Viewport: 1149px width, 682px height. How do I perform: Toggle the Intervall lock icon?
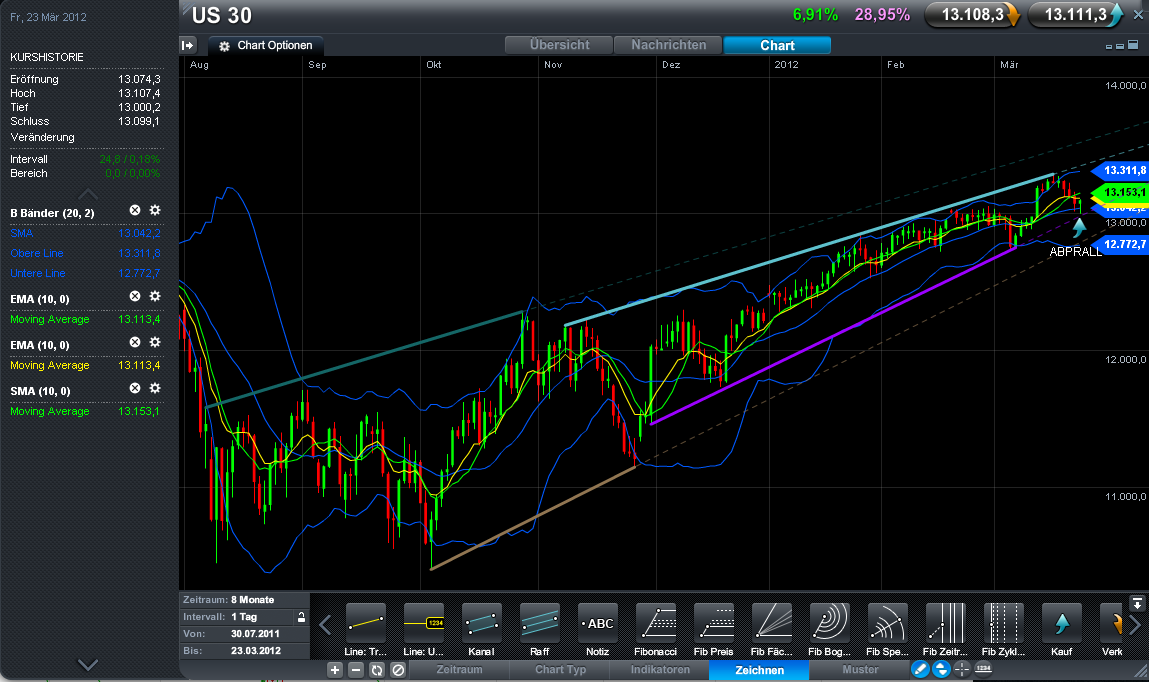[x=301, y=618]
